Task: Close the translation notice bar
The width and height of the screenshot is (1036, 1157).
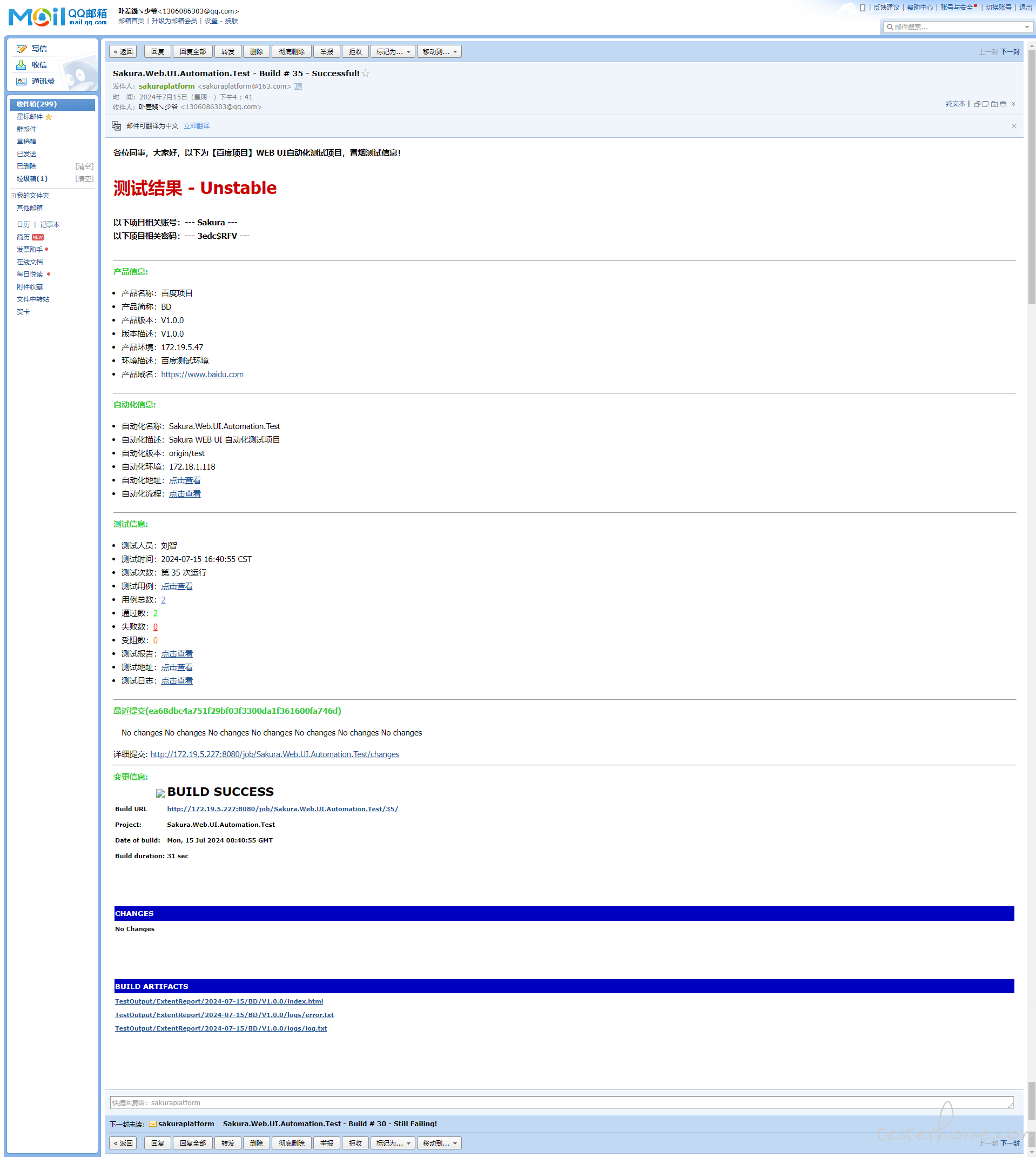Action: click(x=1014, y=126)
